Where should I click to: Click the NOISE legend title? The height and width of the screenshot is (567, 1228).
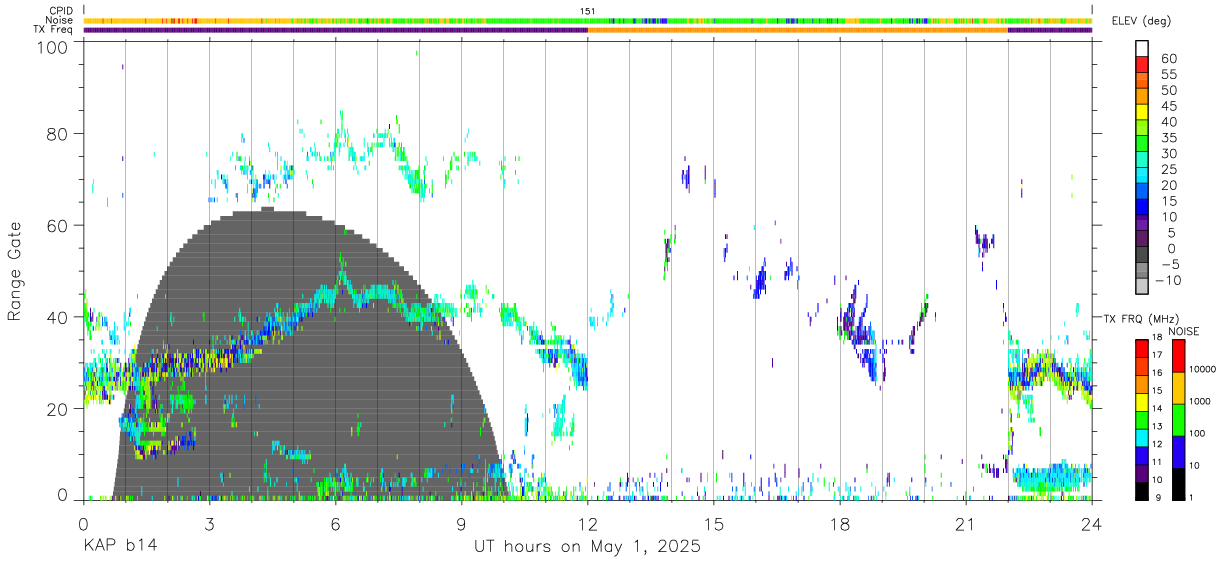[1184, 331]
